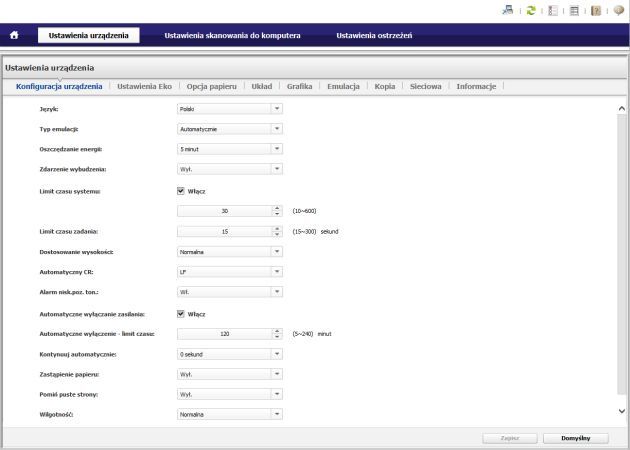
Task: Toggle Limit czasu systemu Włącz checkbox
Action: pos(181,191)
